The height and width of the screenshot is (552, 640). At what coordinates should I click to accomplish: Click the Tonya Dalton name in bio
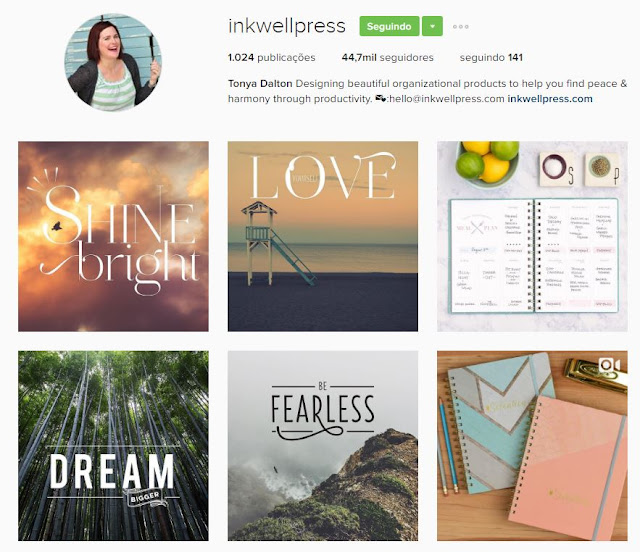pos(260,84)
